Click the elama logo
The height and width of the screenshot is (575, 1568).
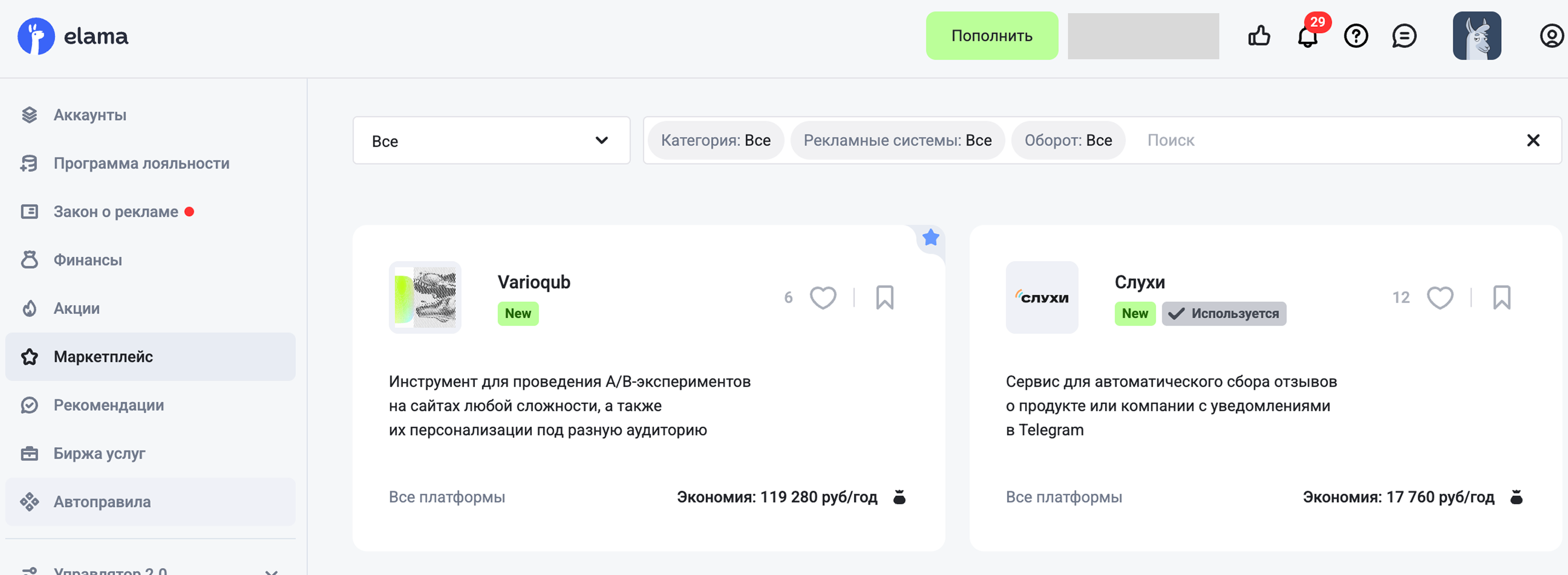(73, 36)
